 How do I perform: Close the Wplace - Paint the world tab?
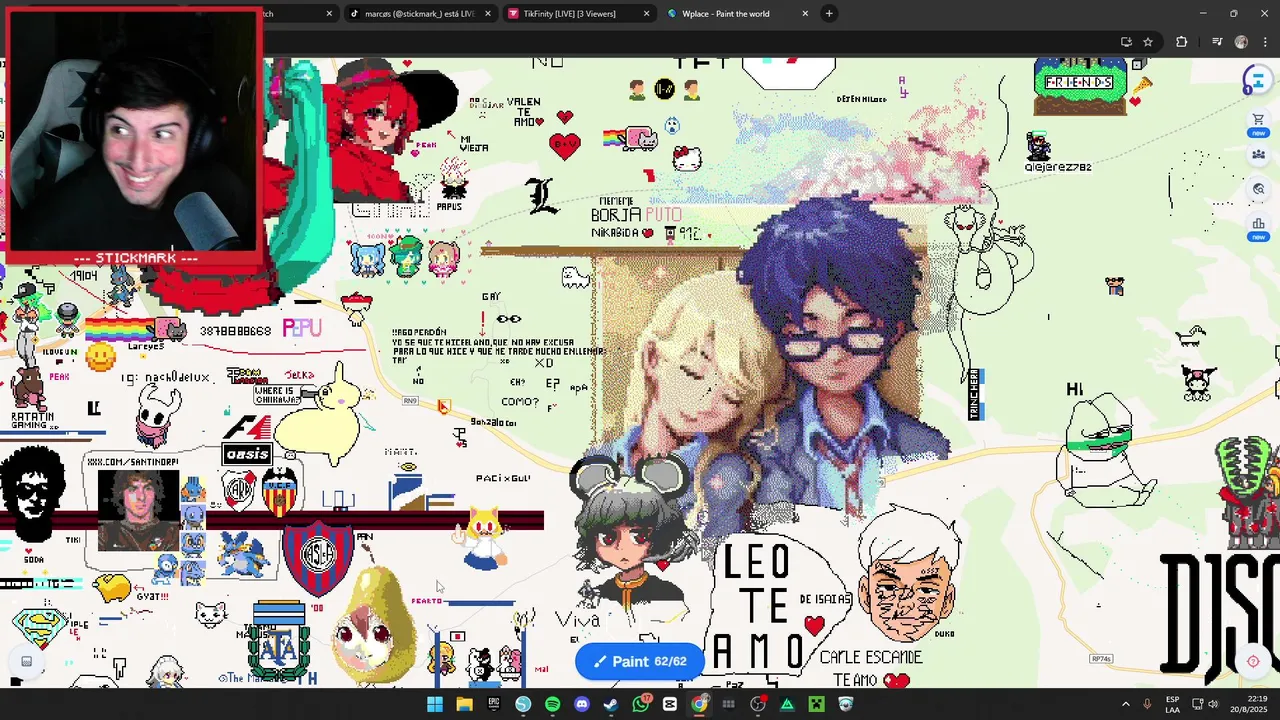805,13
